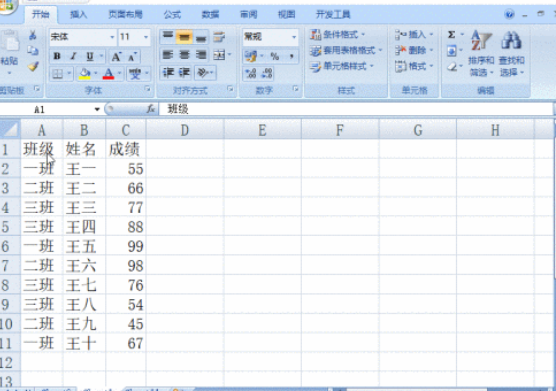The height and width of the screenshot is (391, 556).
Task: Toggle bold formatting (B)
Action: point(57,56)
